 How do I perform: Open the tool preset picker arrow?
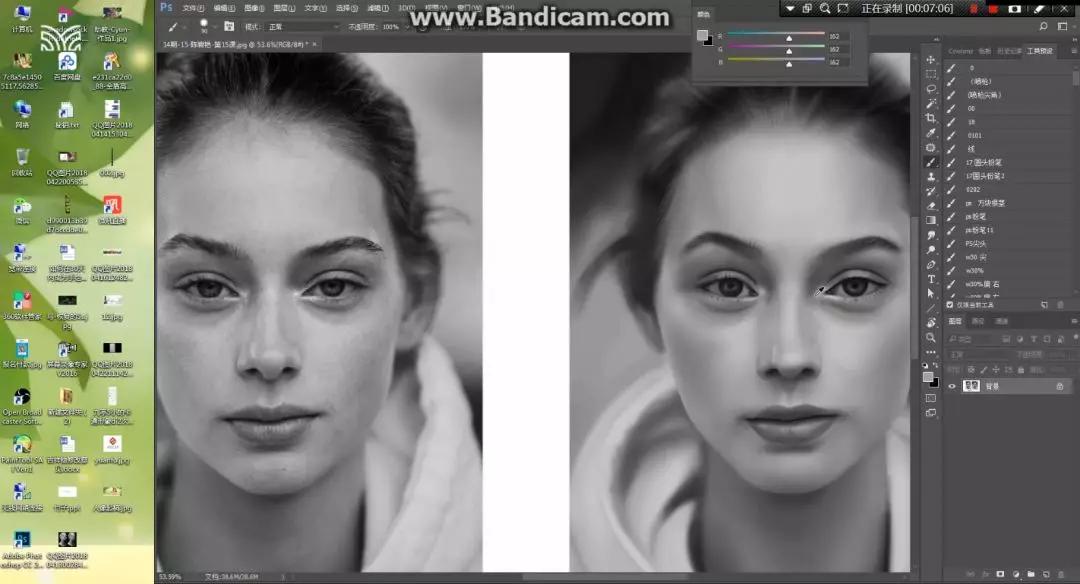[x=183, y=26]
